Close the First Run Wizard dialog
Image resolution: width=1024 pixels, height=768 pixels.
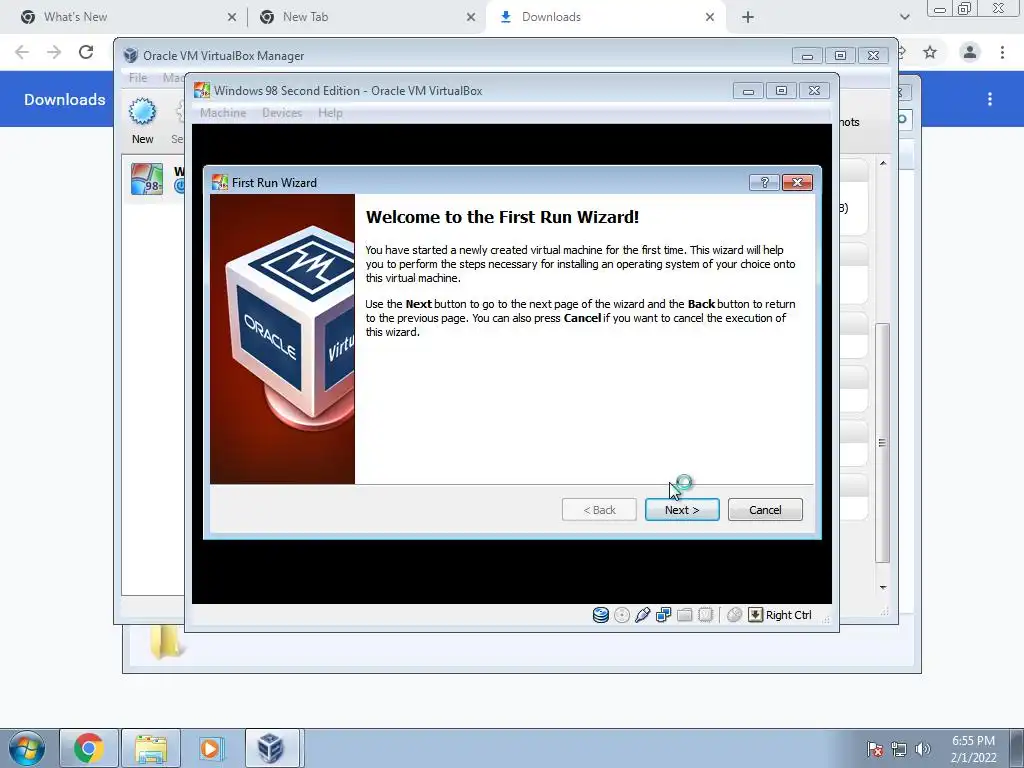(797, 182)
